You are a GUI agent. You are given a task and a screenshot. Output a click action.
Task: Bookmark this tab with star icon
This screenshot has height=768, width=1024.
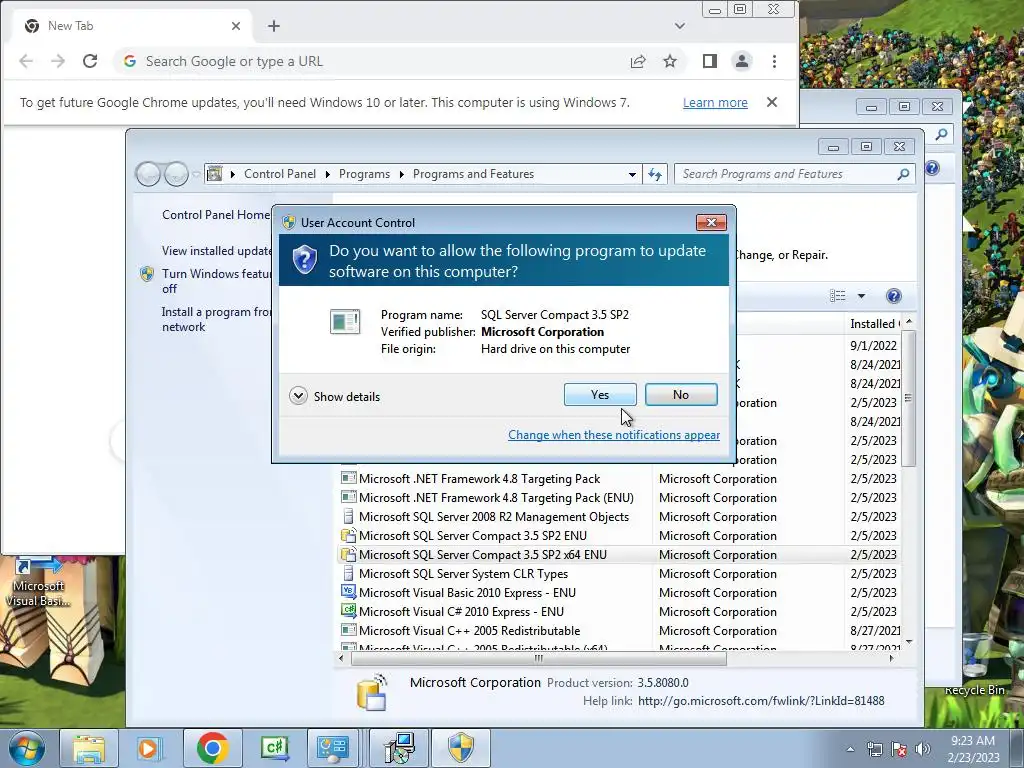pos(670,61)
